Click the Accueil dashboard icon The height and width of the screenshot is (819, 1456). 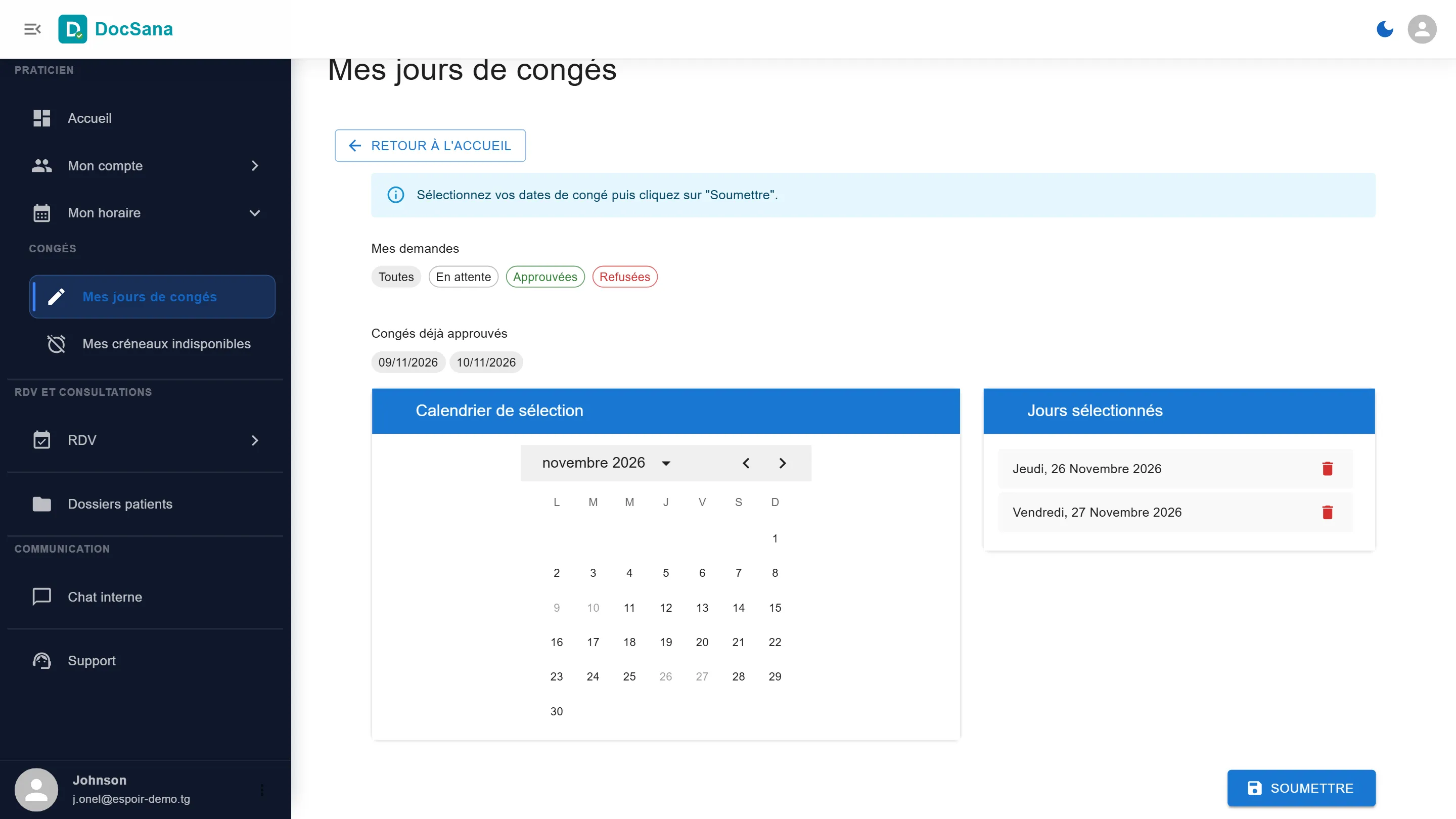[x=42, y=118]
